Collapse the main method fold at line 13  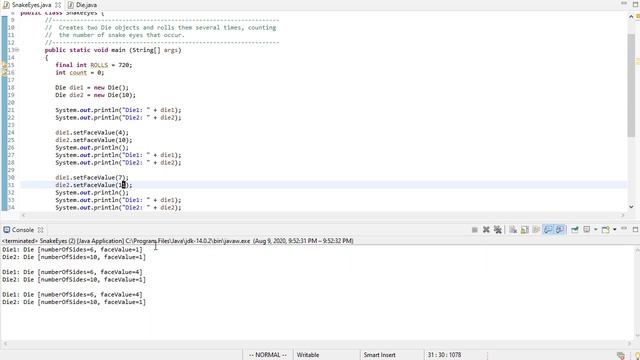17,50
